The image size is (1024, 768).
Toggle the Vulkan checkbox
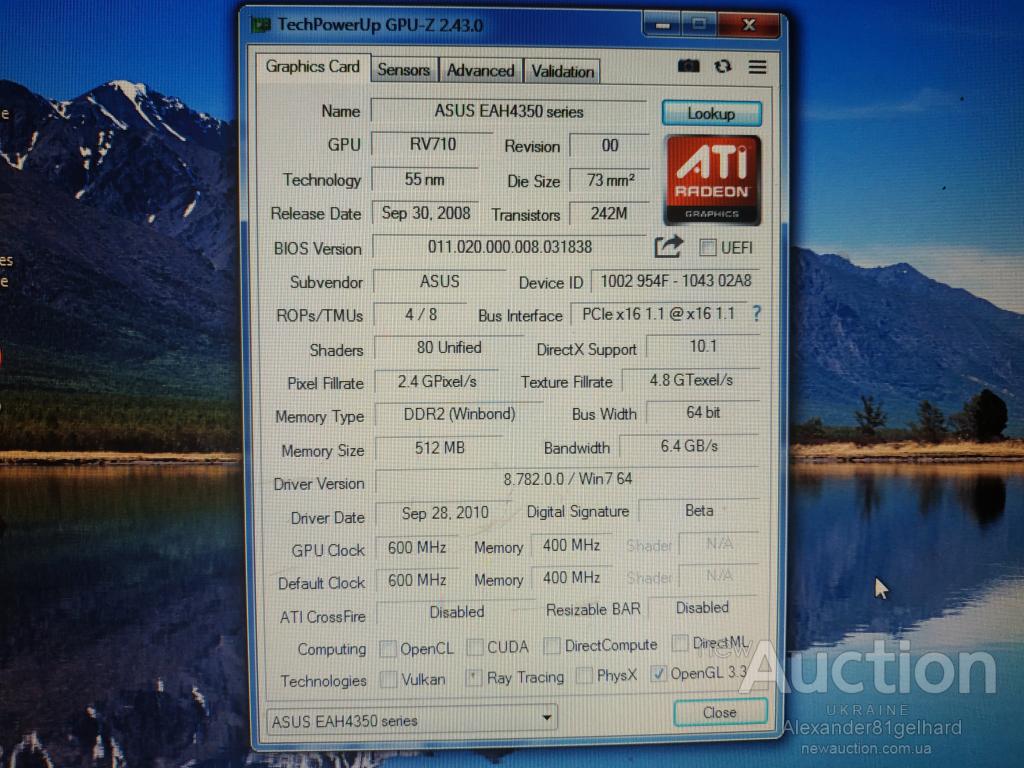pyautogui.click(x=388, y=679)
